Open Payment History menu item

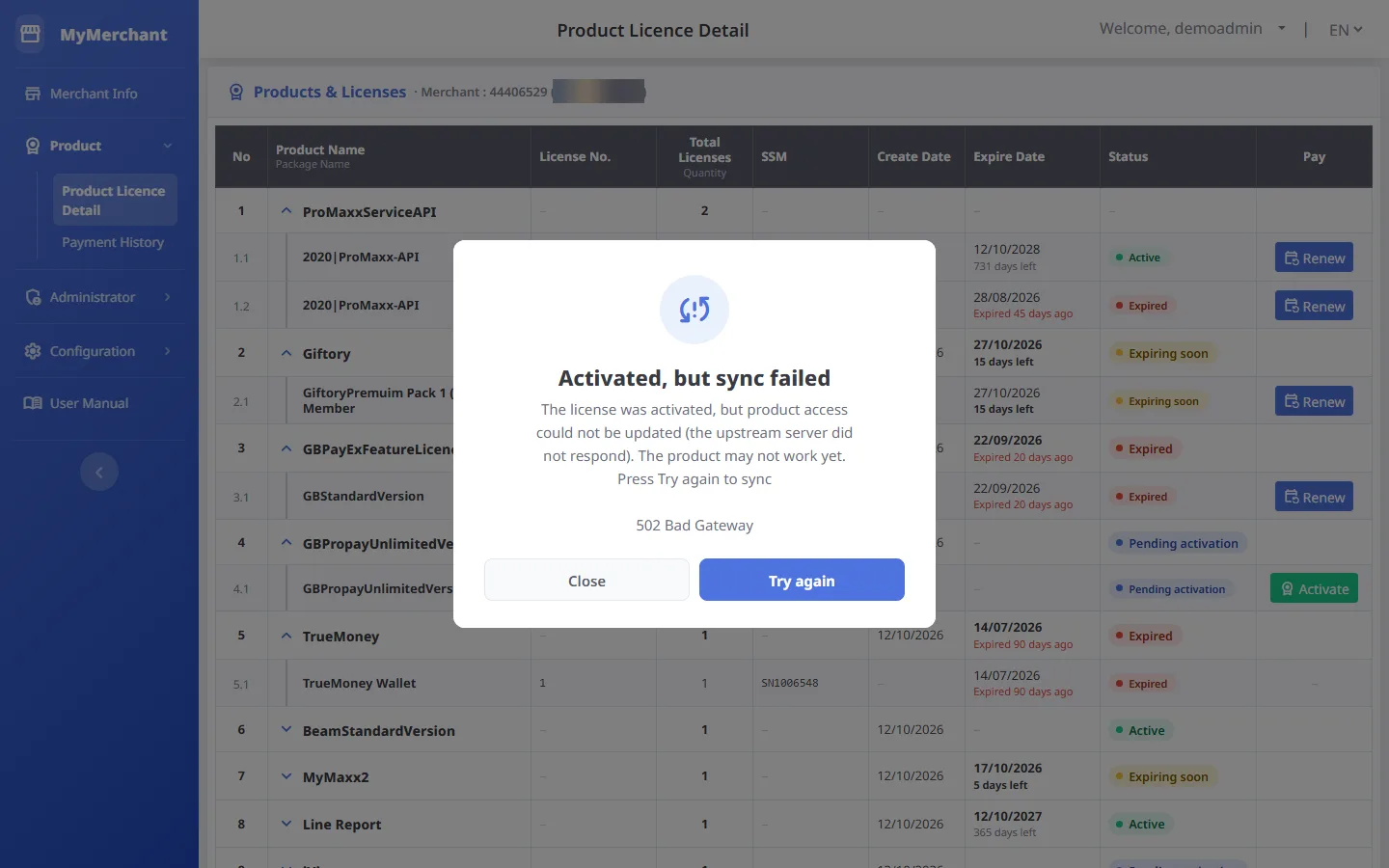click(113, 242)
